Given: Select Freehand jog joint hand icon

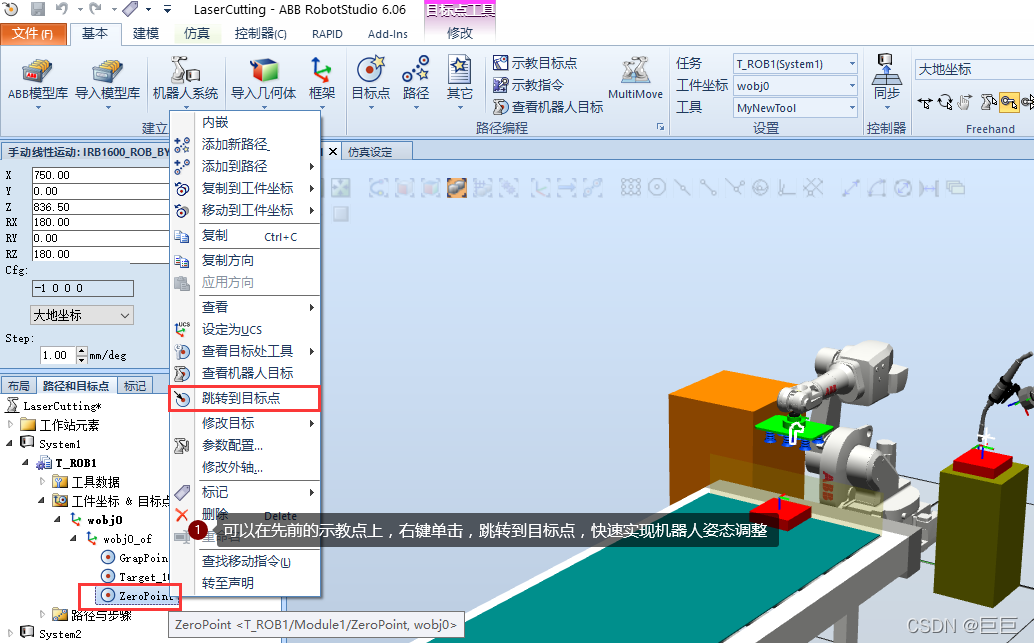Looking at the screenshot, I should [965, 102].
